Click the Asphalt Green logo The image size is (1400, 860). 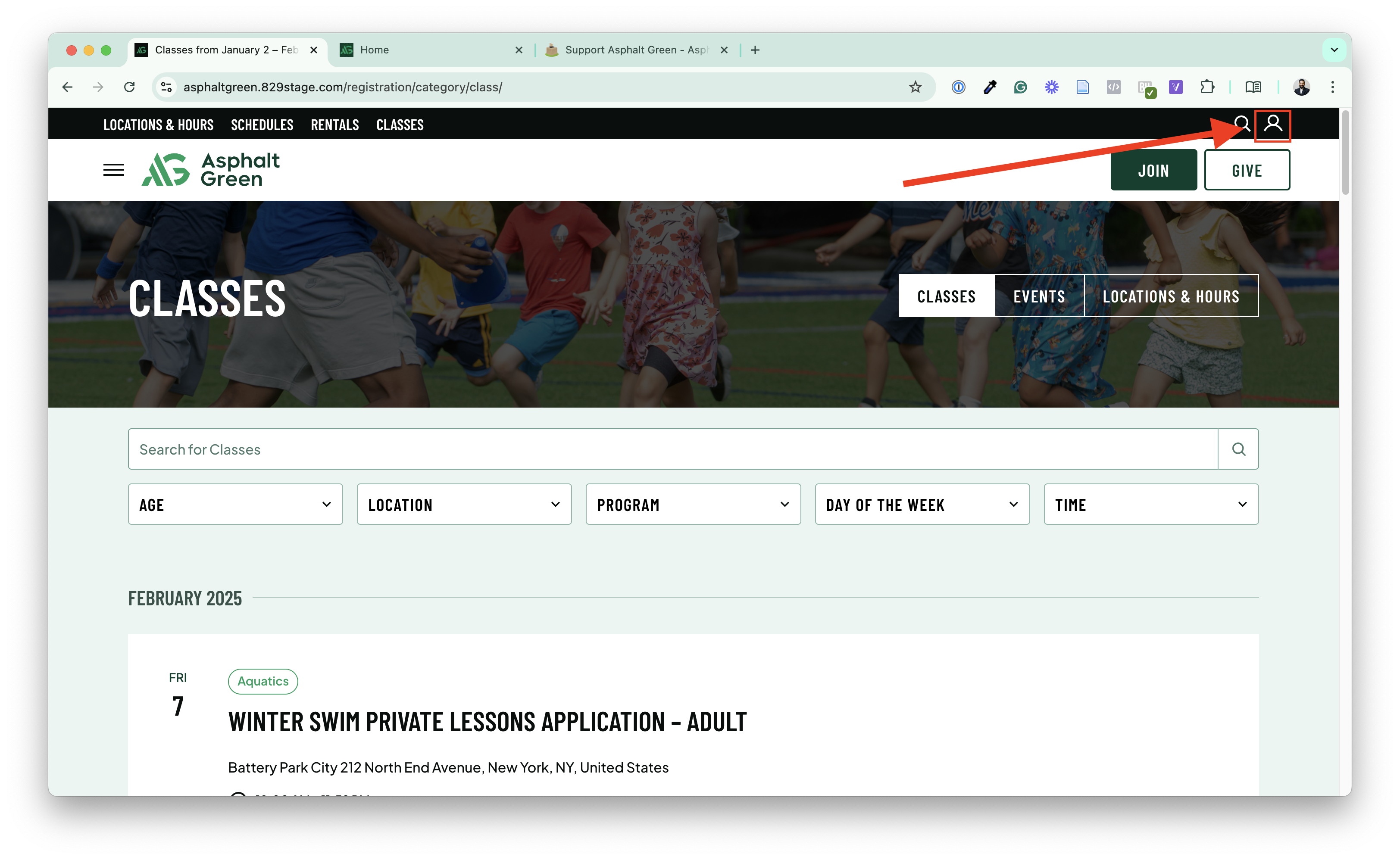(210, 169)
